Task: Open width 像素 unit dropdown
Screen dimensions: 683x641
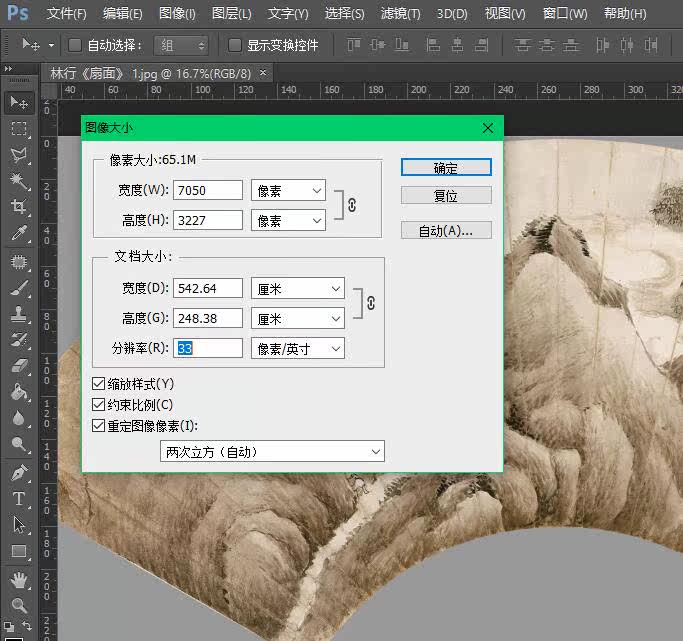Action: tap(288, 190)
